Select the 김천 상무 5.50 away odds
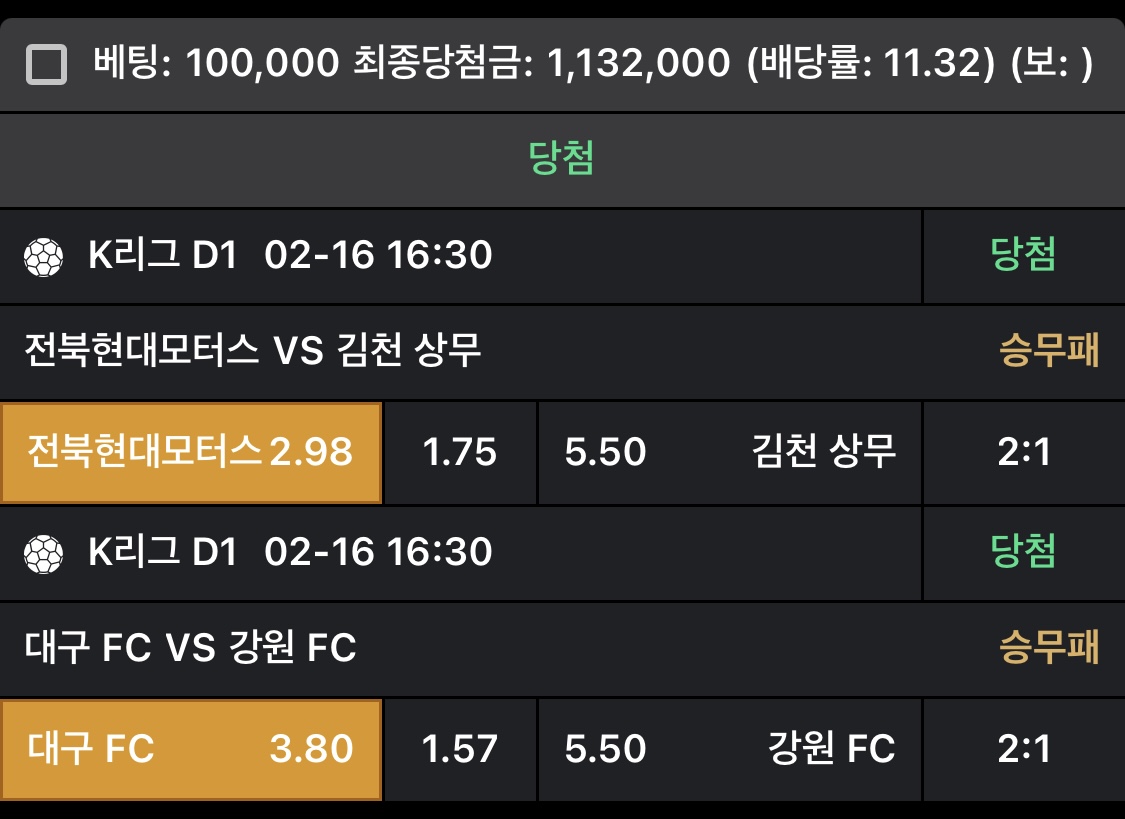This screenshot has height=819, width=1125. point(729,452)
